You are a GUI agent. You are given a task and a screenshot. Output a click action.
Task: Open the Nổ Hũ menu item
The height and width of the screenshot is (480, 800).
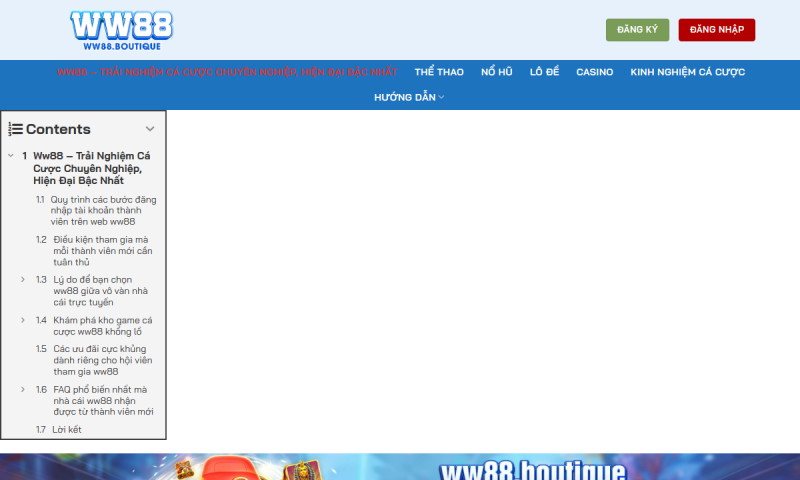pyautogui.click(x=496, y=72)
